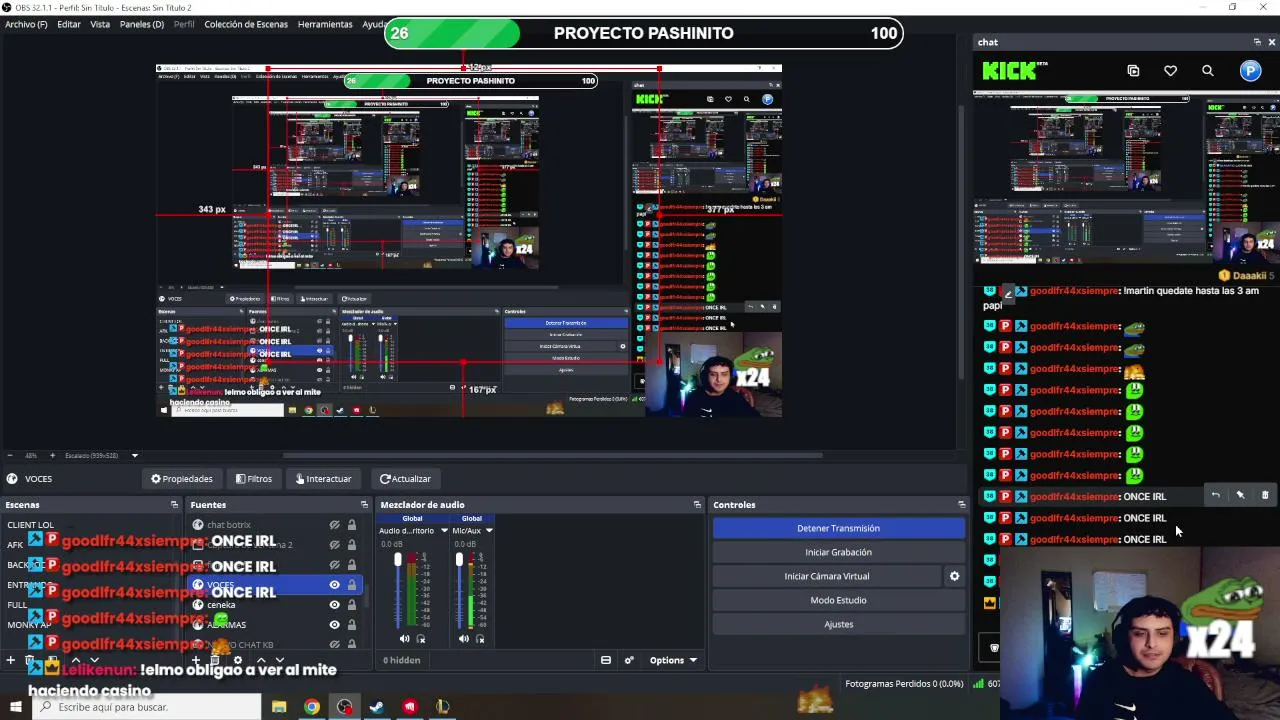Toggle lock on chat botrix source
The image size is (1280, 720).
pyautogui.click(x=352, y=525)
